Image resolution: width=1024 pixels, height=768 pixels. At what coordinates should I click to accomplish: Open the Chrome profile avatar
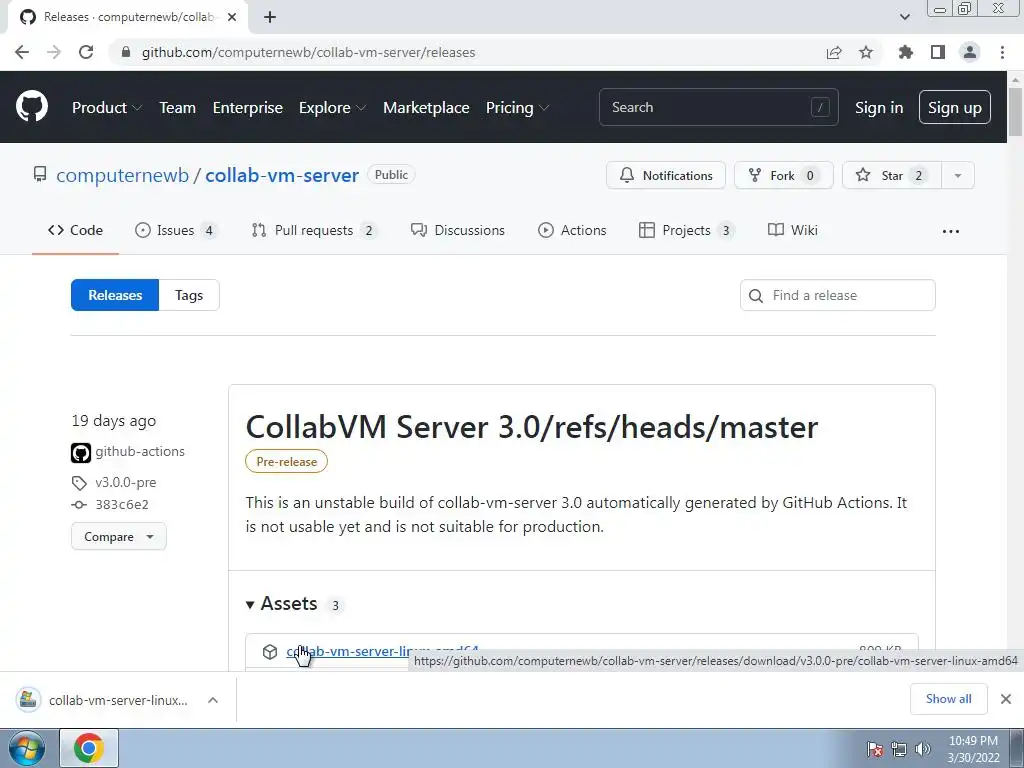[x=970, y=52]
